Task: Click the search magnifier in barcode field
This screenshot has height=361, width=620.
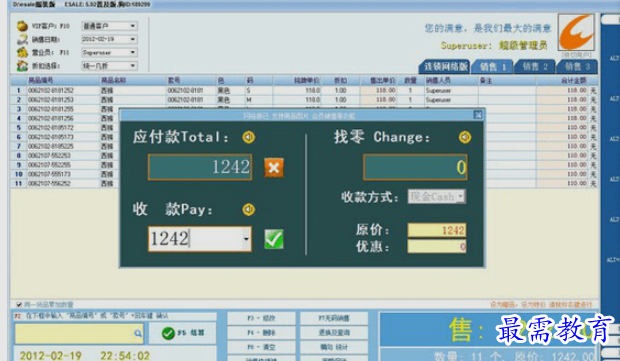Action: (138, 333)
